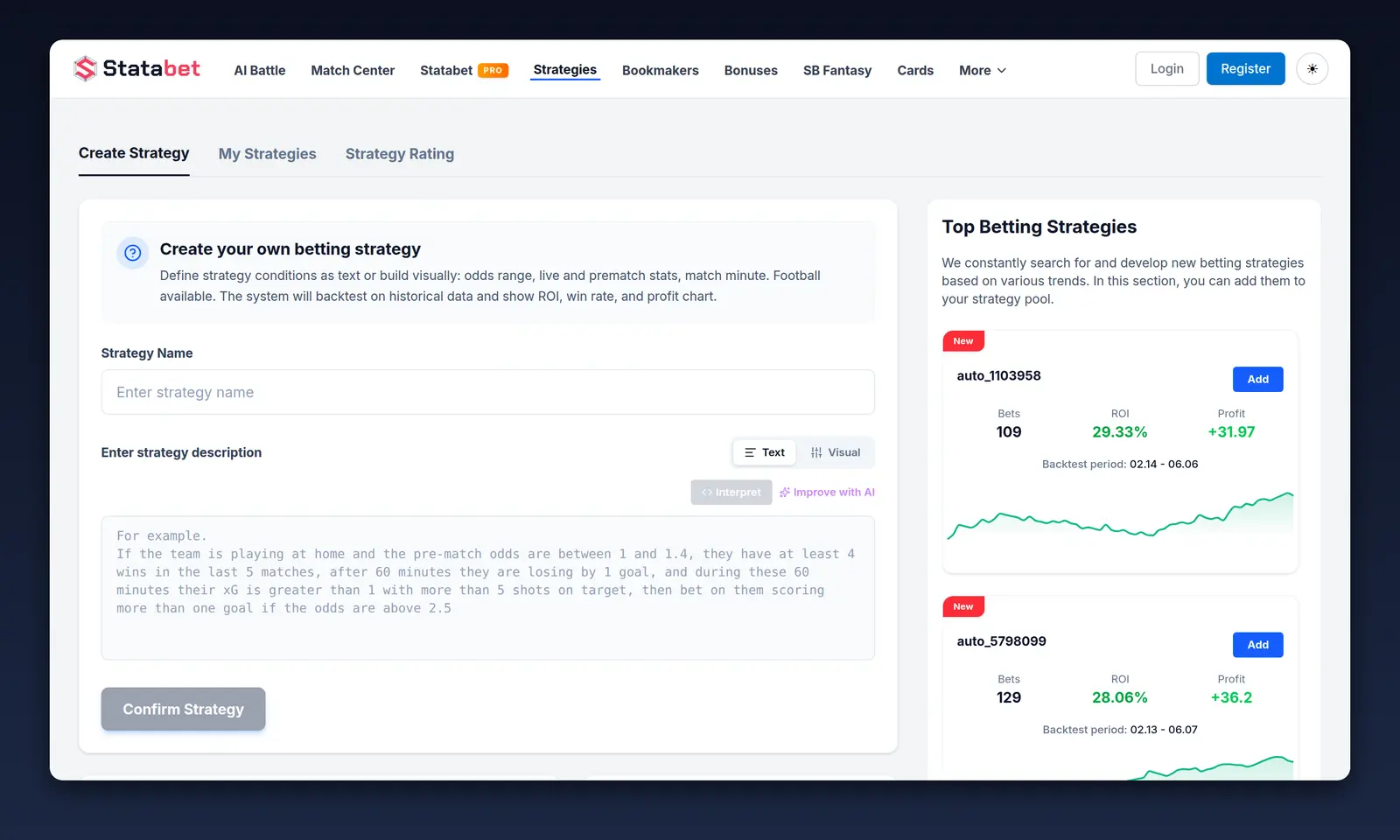This screenshot has width=1400, height=840.
Task: Click the ROI value 29.33%
Action: 1120,432
